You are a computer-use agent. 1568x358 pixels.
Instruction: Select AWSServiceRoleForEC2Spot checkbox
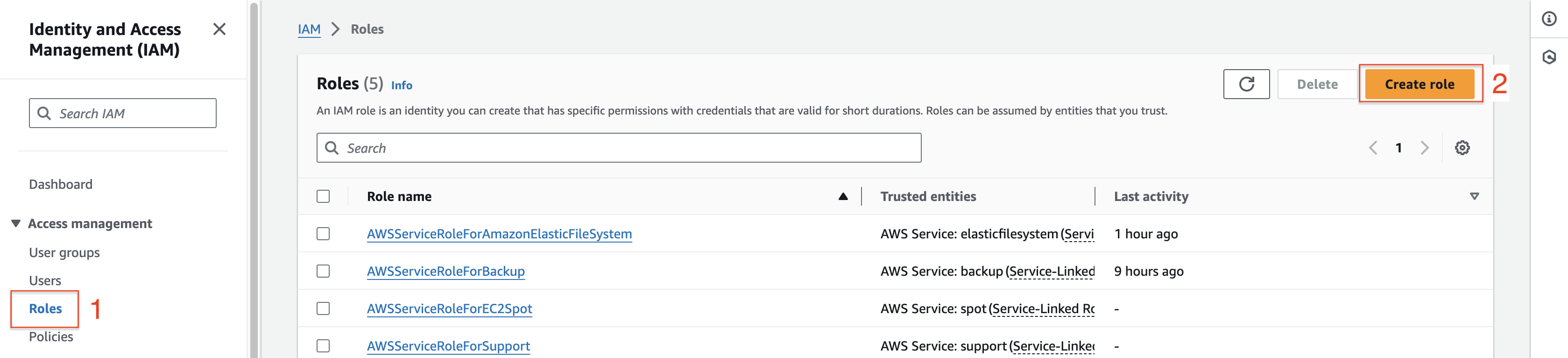coord(323,308)
